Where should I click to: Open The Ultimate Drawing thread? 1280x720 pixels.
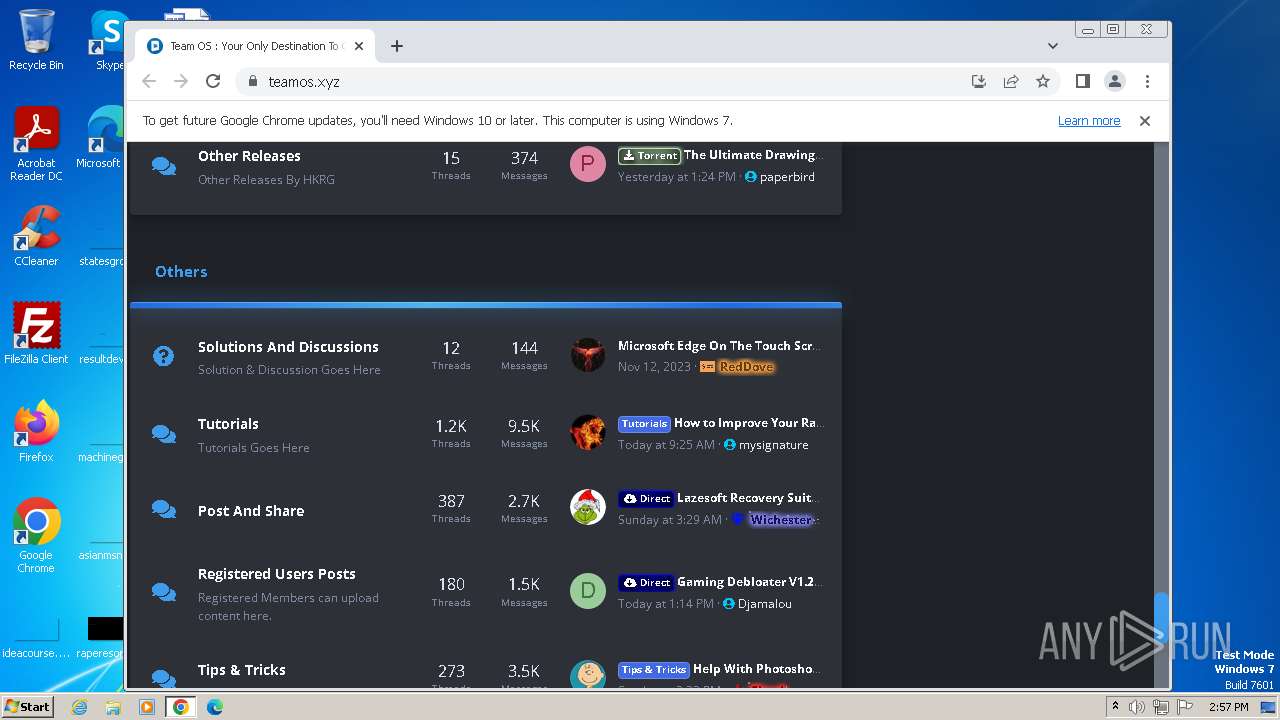[752, 155]
